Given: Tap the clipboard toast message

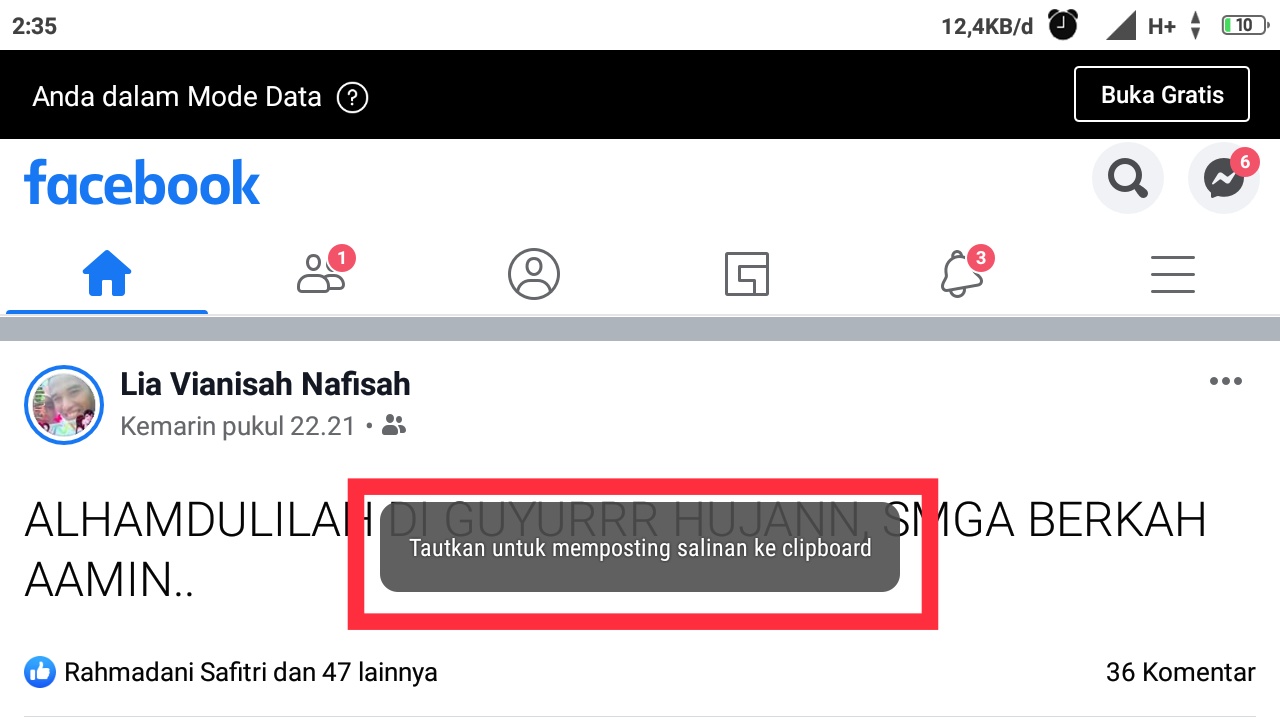Looking at the screenshot, I should pos(640,548).
